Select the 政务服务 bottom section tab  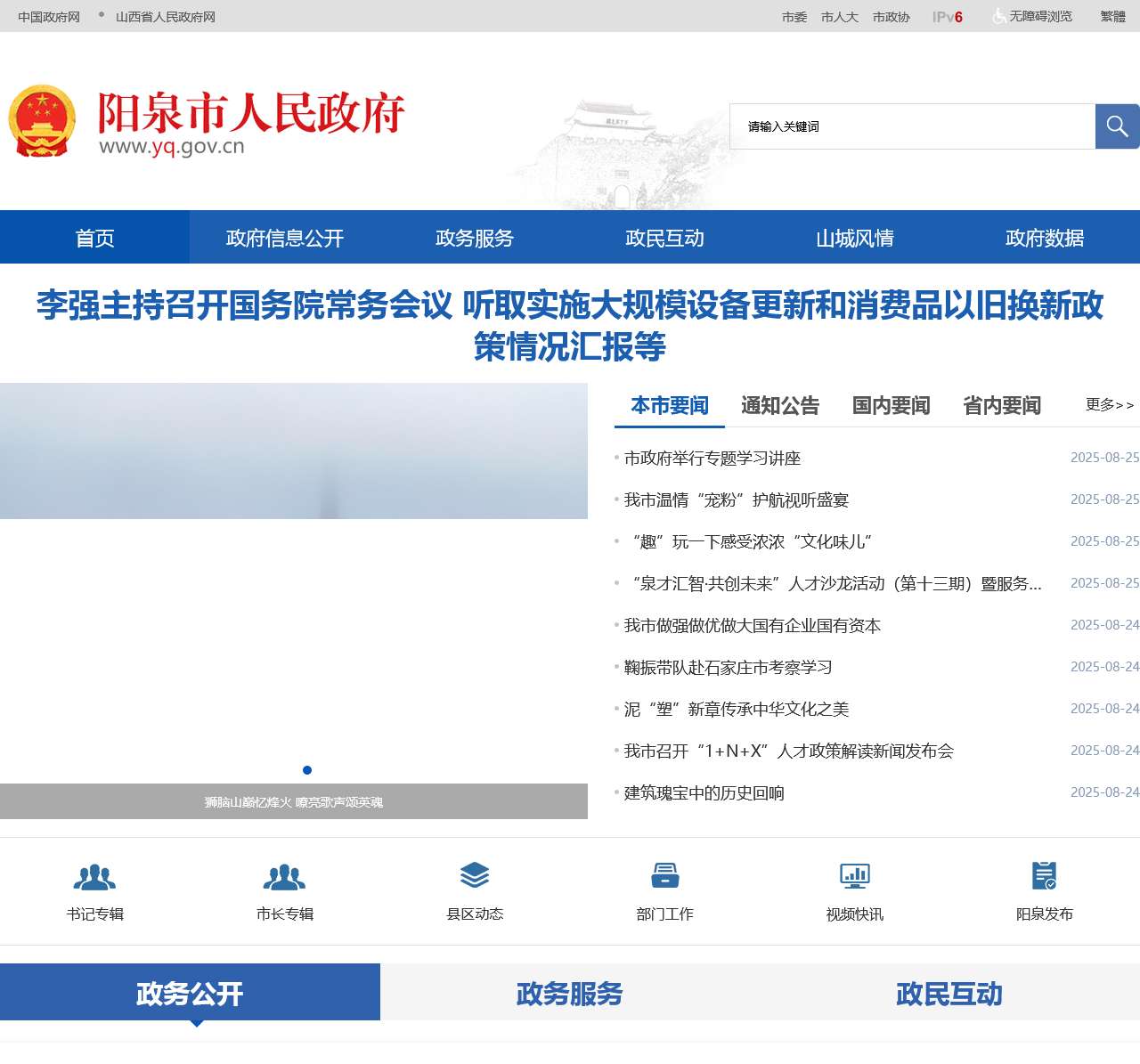pyautogui.click(x=569, y=994)
